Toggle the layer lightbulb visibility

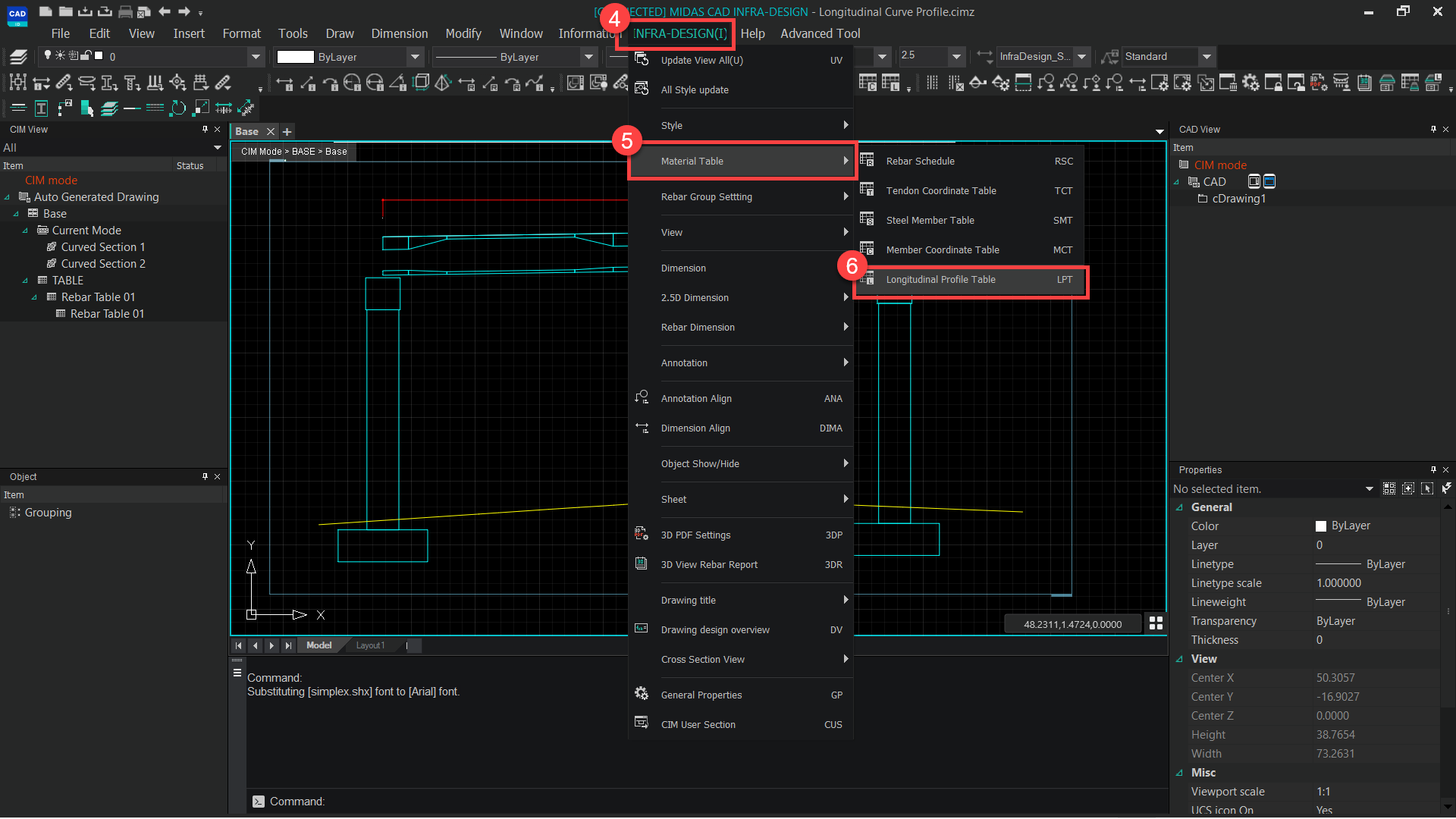[x=48, y=56]
